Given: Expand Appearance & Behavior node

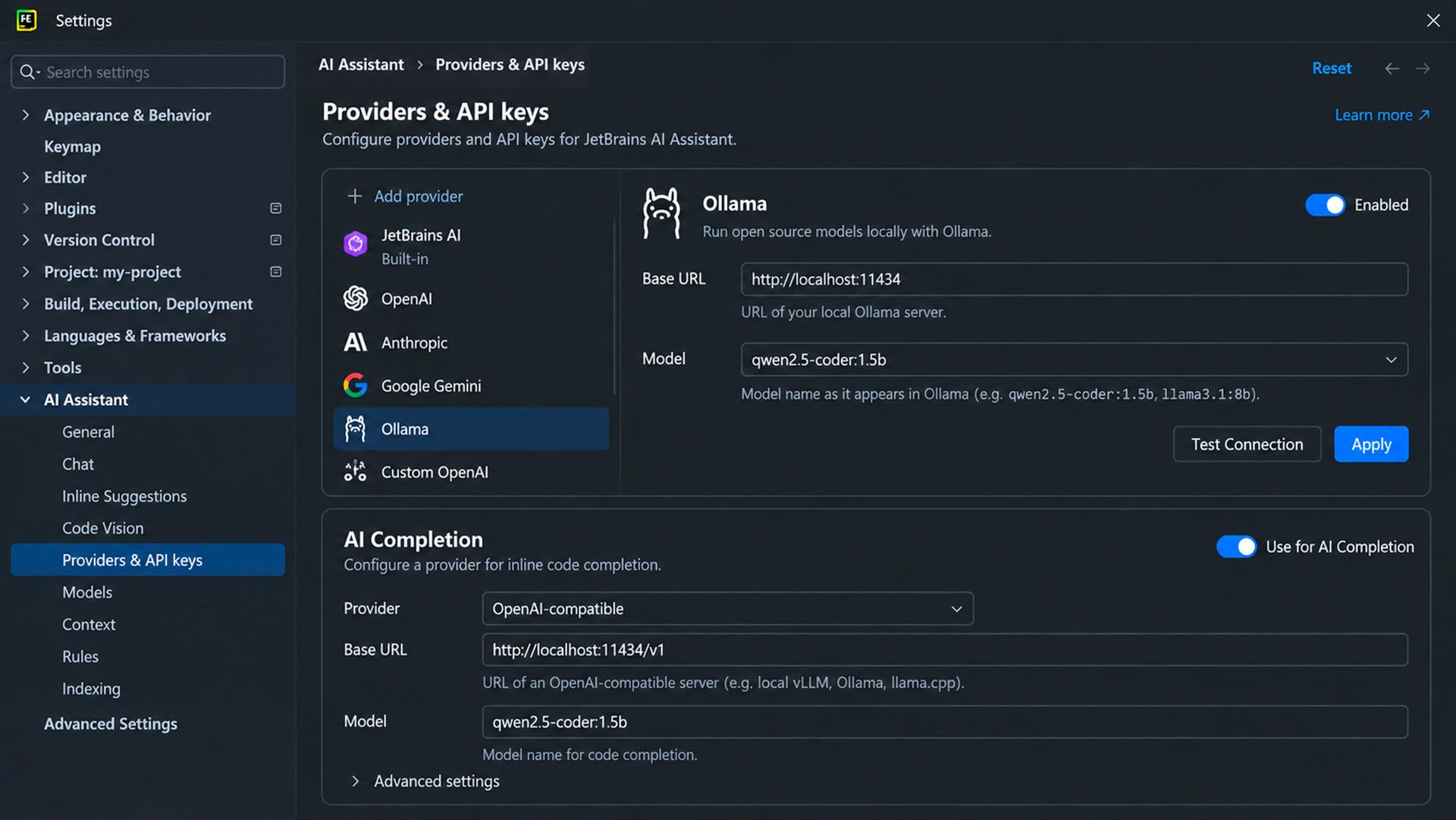Looking at the screenshot, I should tap(25, 115).
